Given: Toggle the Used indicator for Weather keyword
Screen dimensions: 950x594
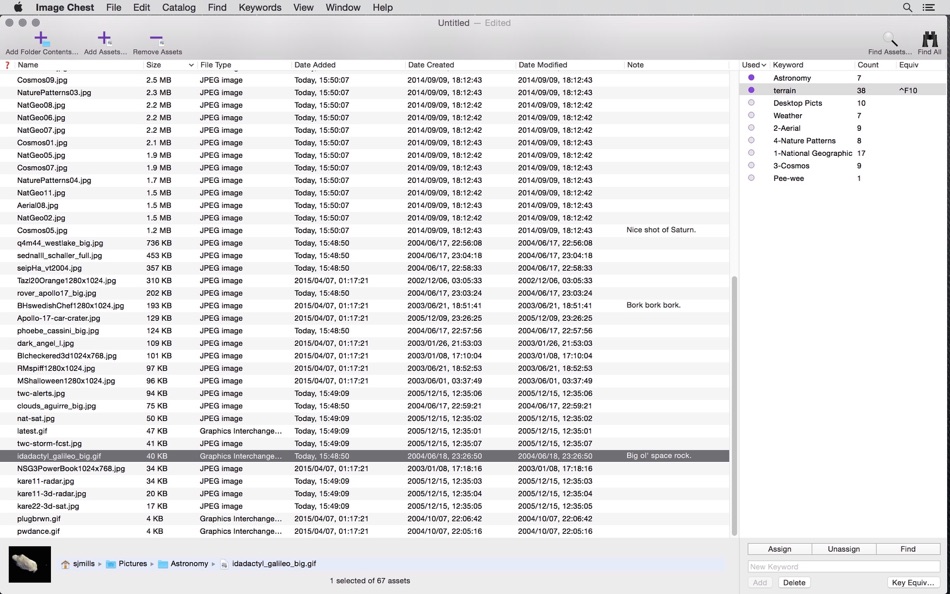Looking at the screenshot, I should (x=753, y=115).
